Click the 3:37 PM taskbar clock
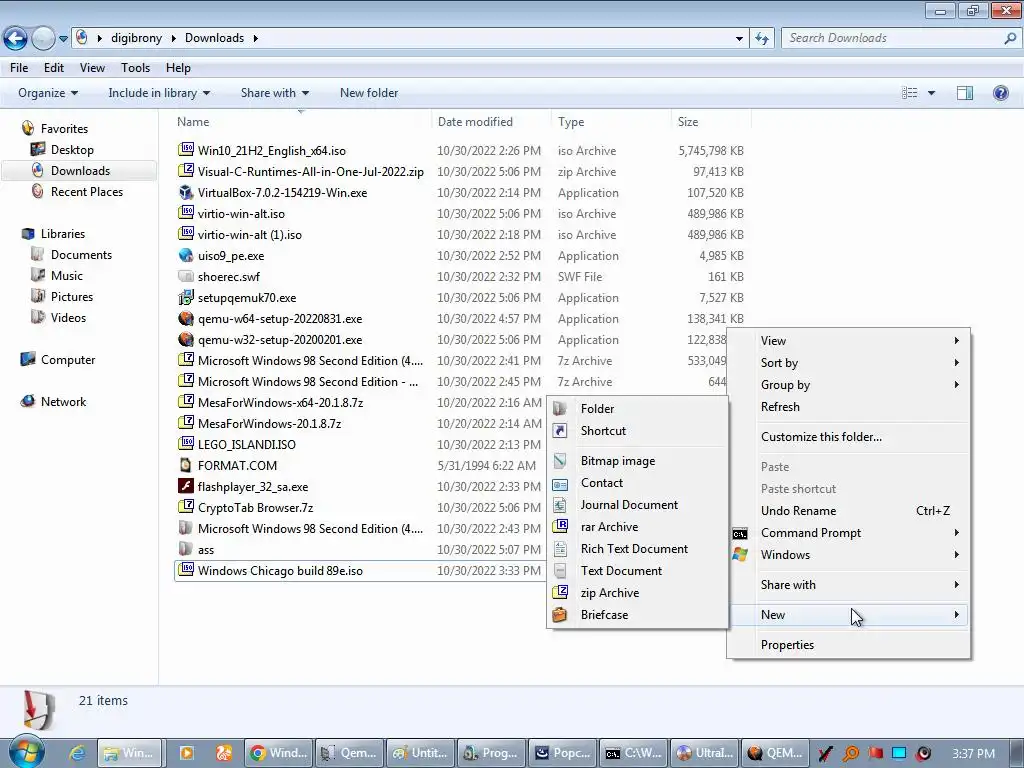1024x768 pixels. (x=974, y=754)
